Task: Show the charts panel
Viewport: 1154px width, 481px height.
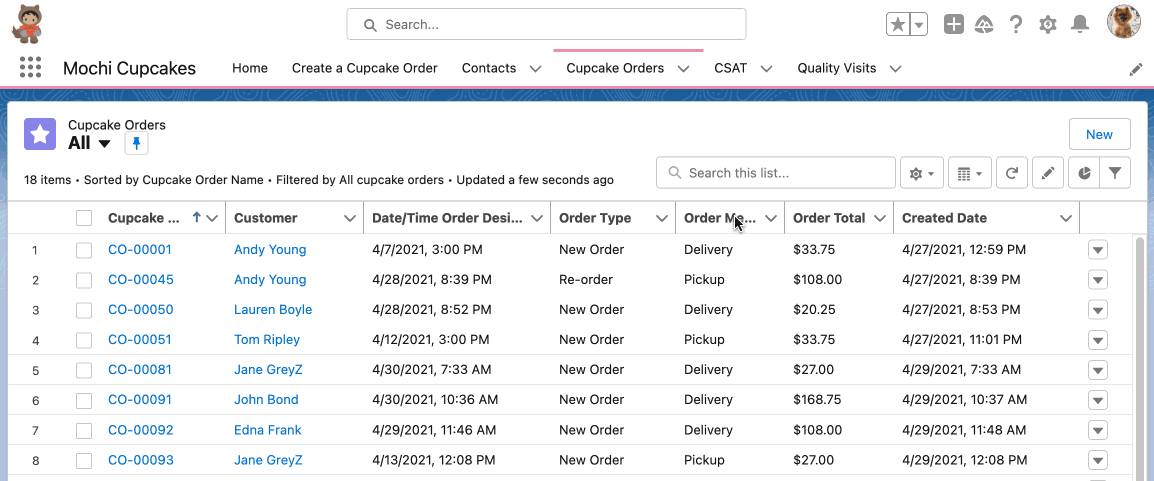Action: pyautogui.click(x=1084, y=174)
